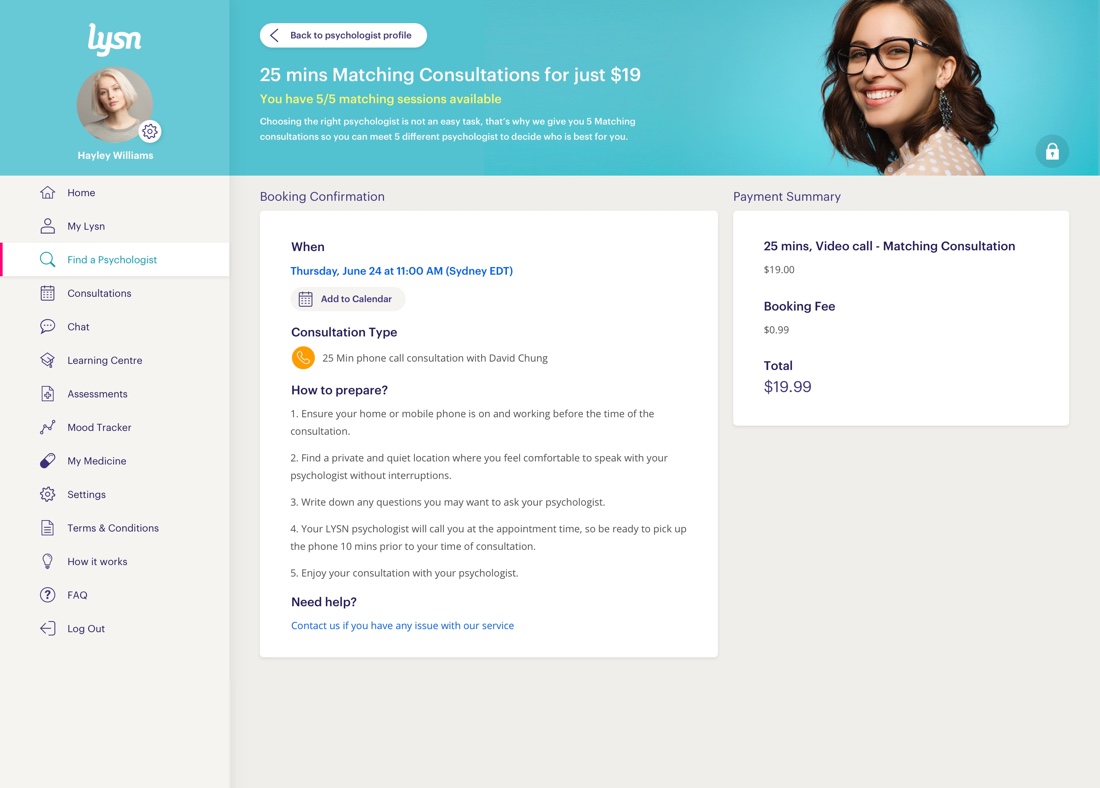
Task: Click the Log Out arrow icon
Action: coord(47,629)
